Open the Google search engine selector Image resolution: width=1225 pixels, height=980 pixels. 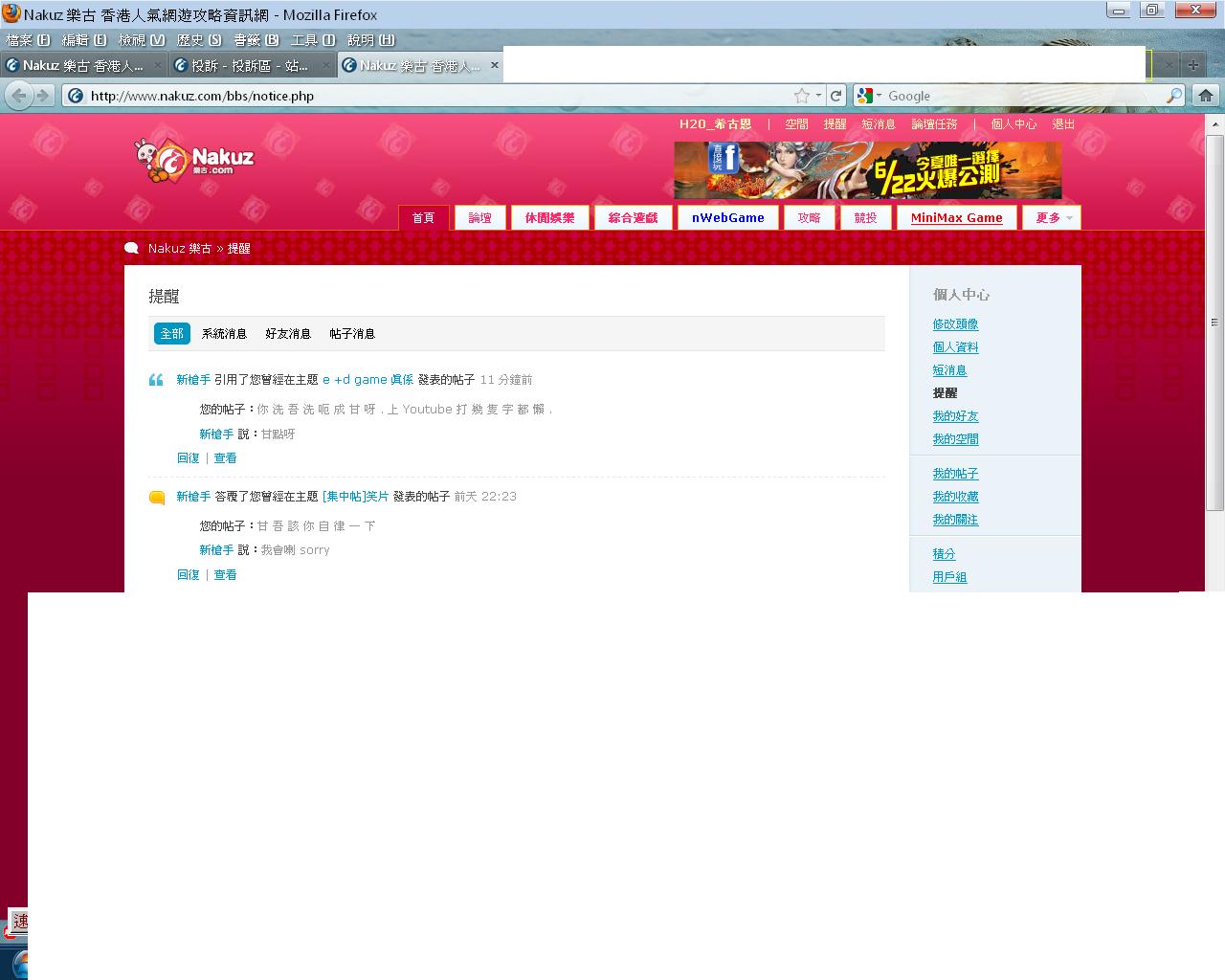(869, 96)
